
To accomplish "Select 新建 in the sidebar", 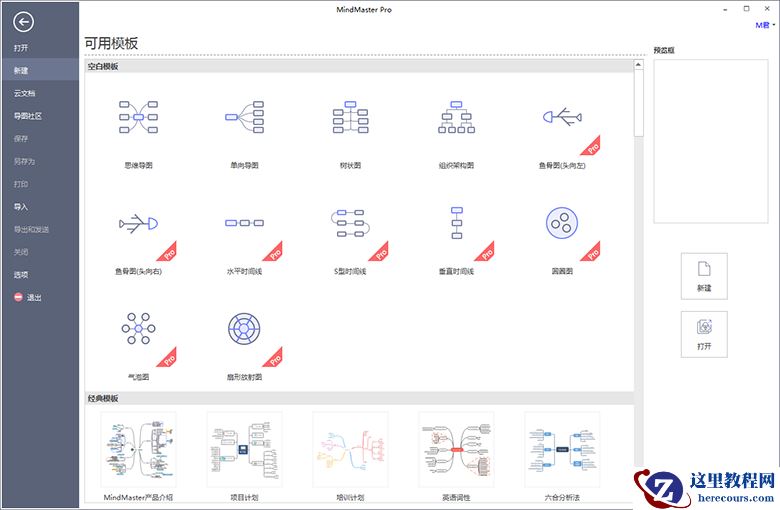I will coord(40,70).
